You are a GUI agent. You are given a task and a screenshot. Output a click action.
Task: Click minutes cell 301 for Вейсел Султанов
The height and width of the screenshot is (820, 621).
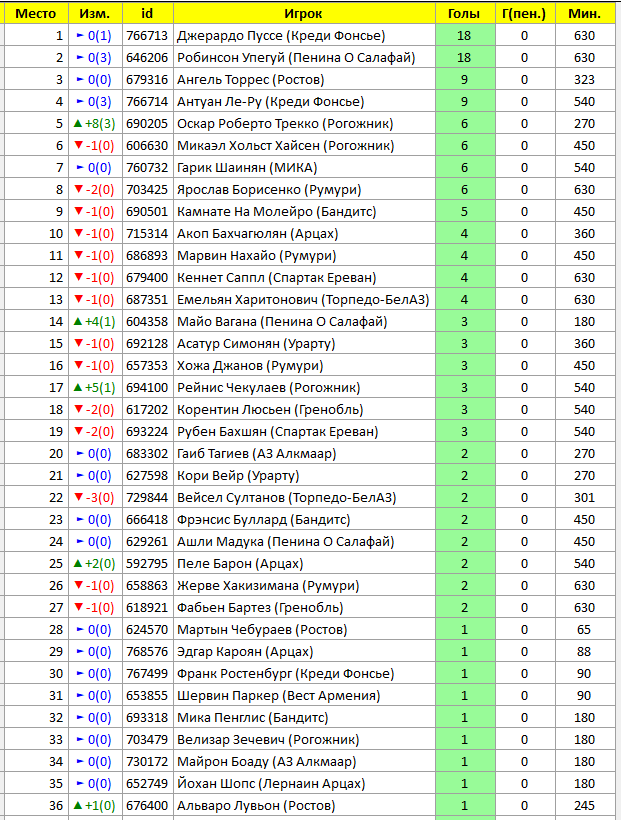pos(585,497)
